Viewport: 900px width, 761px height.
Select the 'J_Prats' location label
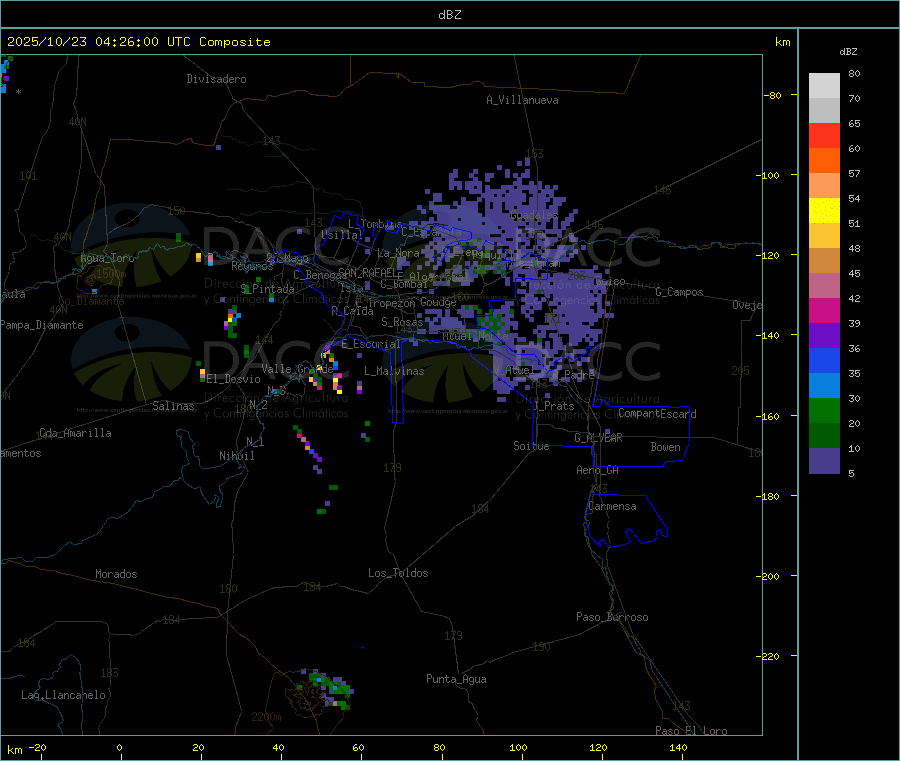click(553, 406)
